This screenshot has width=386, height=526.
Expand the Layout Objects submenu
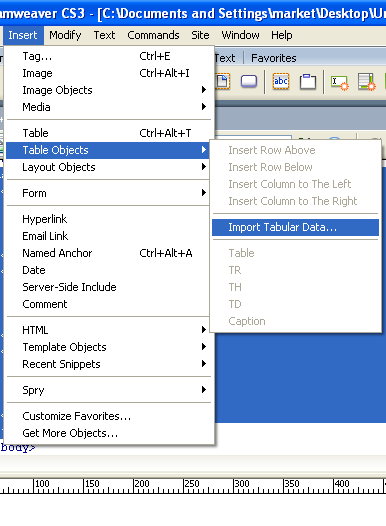coord(108,167)
